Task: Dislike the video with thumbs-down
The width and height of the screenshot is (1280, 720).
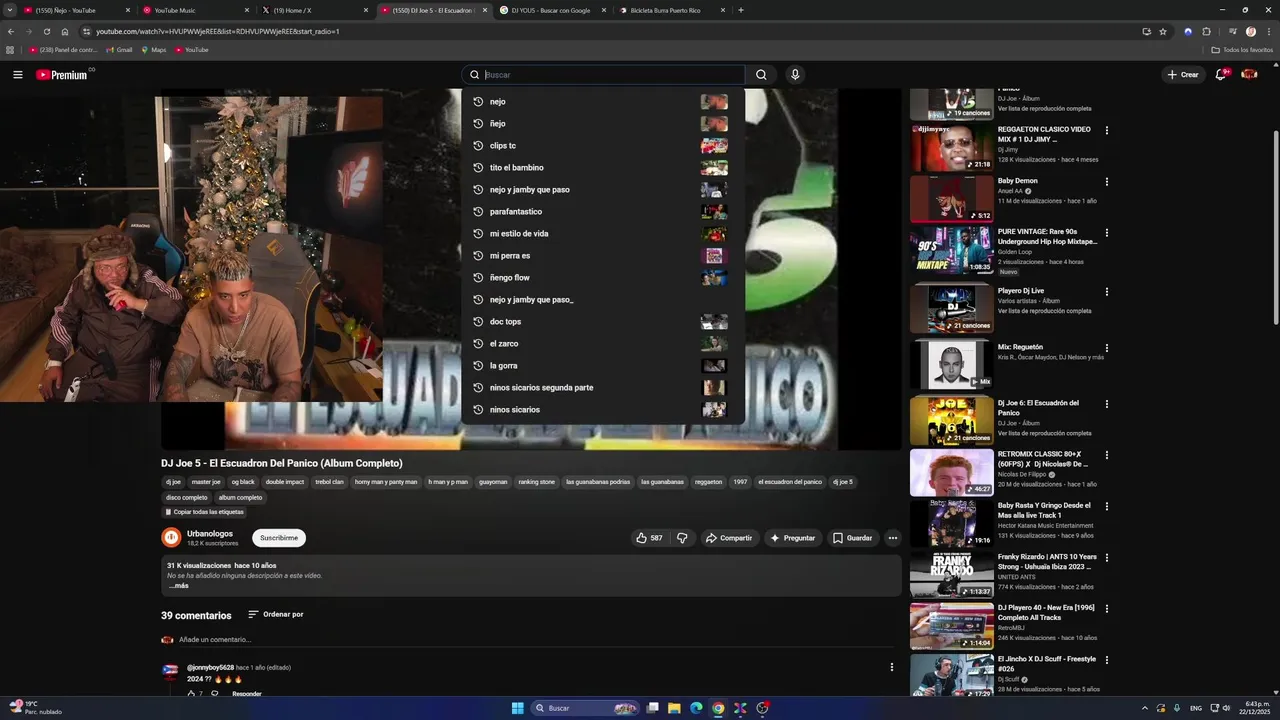Action: click(682, 538)
